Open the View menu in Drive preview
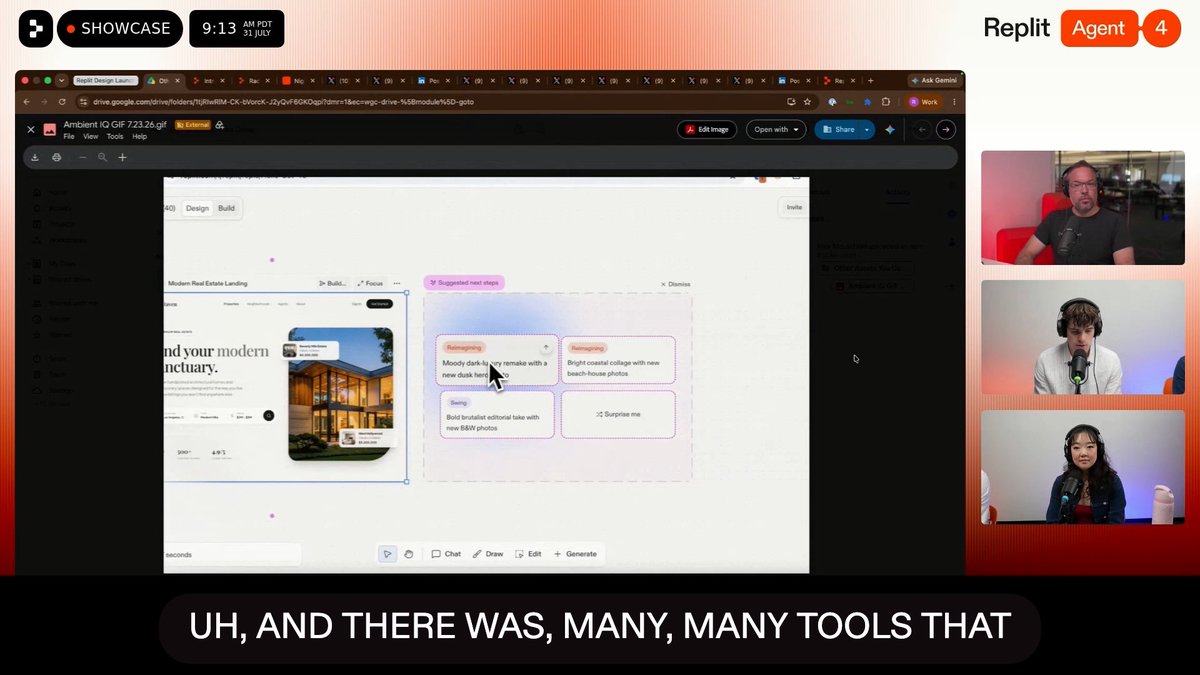1200x675 pixels. 91,136
